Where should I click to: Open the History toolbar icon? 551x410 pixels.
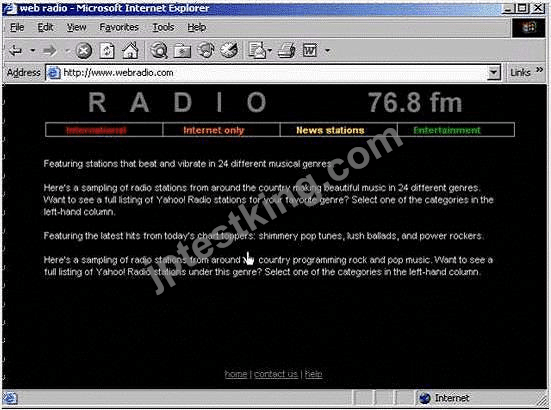pos(229,50)
